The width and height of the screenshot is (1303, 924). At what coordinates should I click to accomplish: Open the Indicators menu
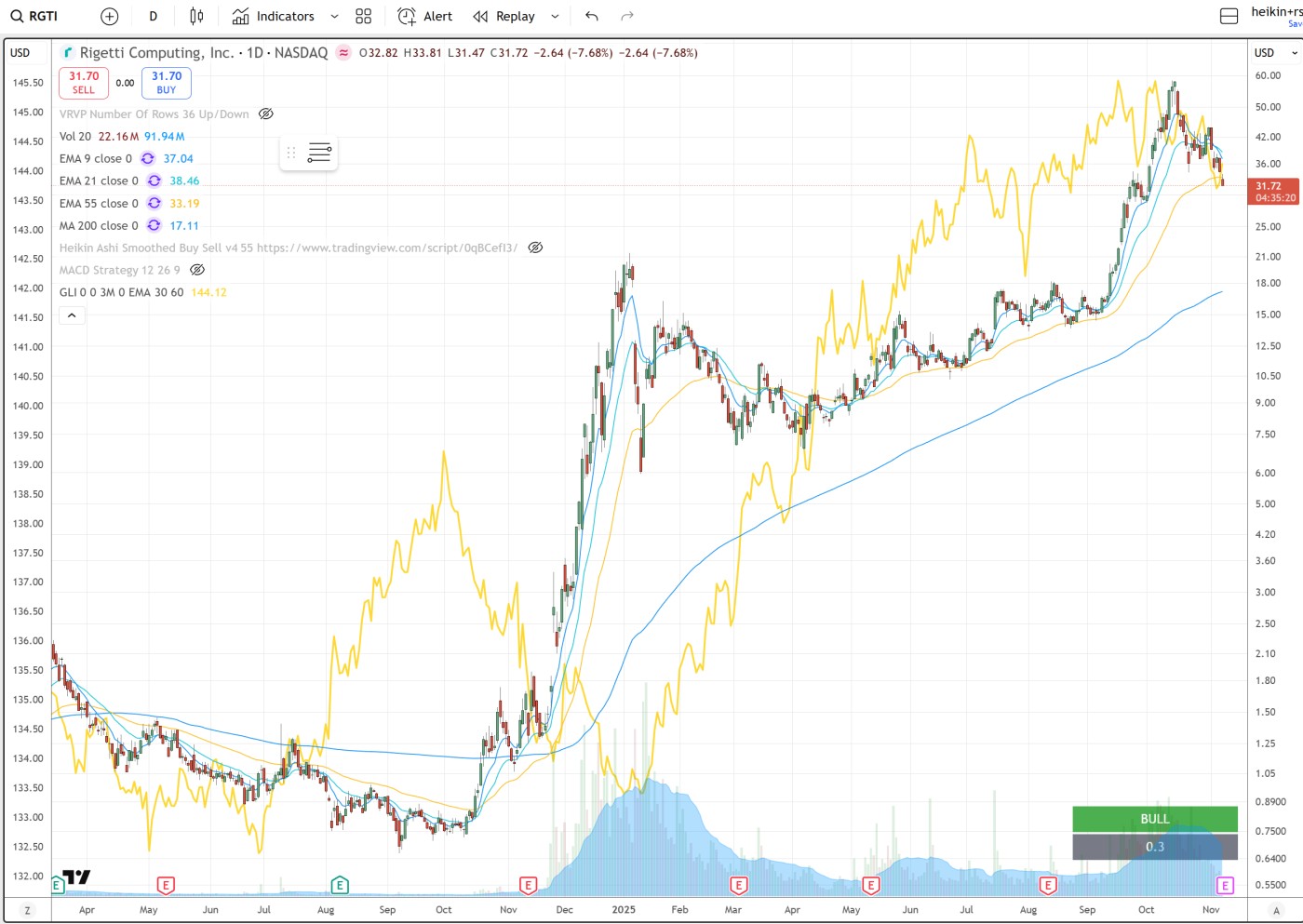pyautogui.click(x=274, y=16)
